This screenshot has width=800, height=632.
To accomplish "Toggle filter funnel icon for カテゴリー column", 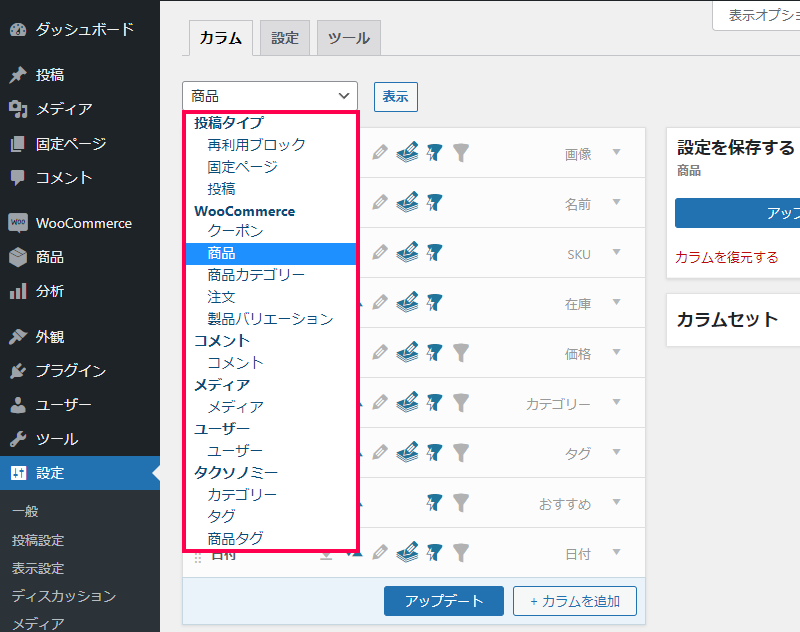I will coord(461,402).
